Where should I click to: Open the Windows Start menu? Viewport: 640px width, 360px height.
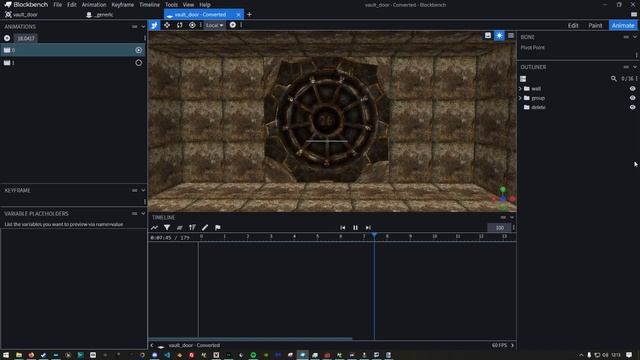[x=6, y=355]
